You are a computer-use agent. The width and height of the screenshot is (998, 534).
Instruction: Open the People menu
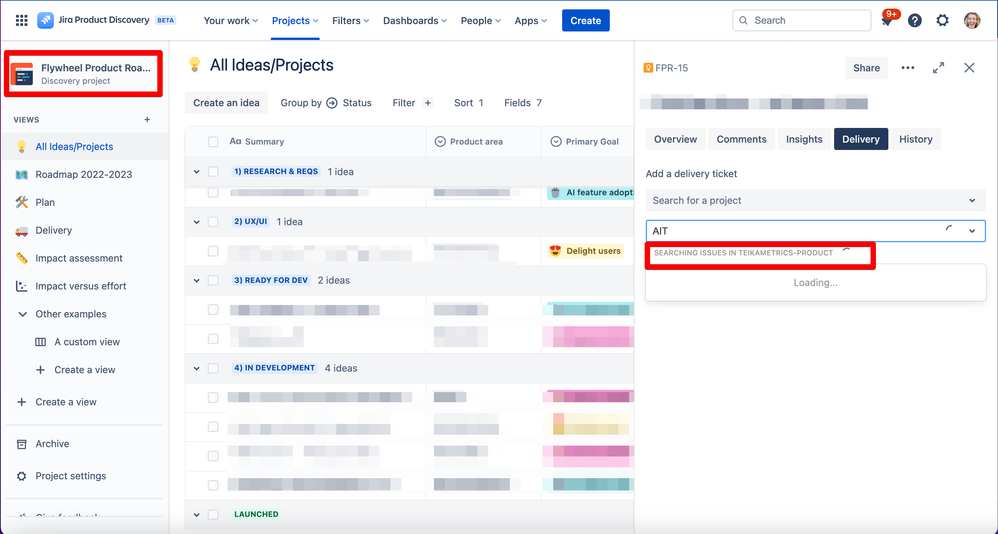481,20
